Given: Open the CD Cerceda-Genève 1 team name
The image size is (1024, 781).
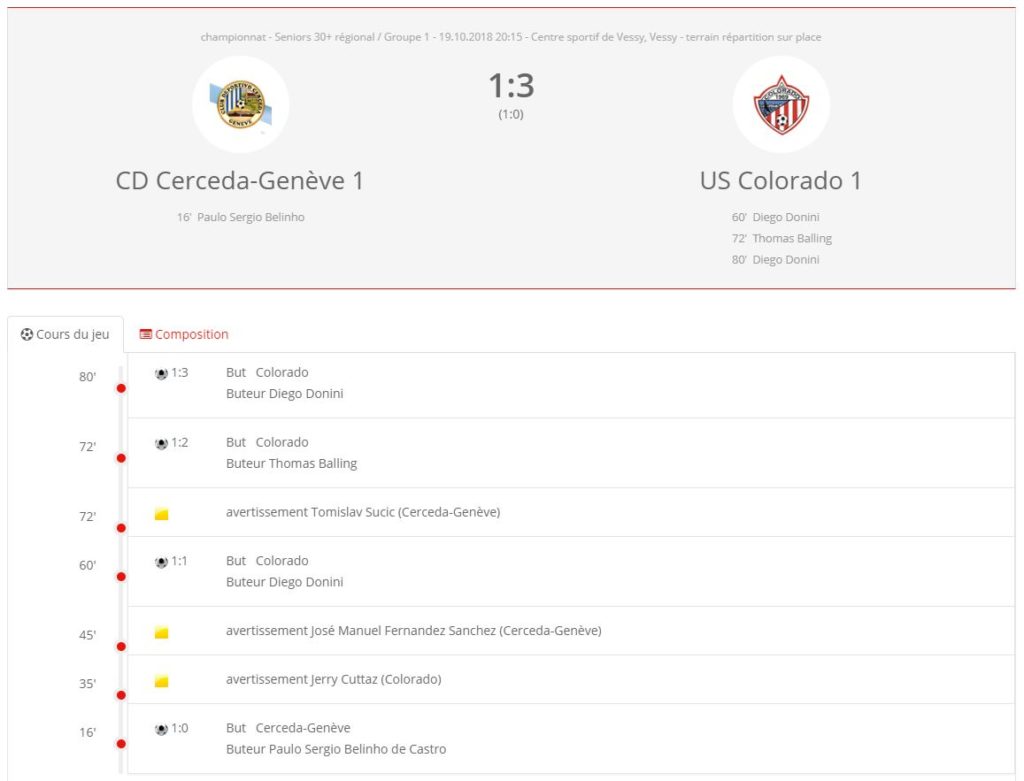Looking at the screenshot, I should [240, 181].
